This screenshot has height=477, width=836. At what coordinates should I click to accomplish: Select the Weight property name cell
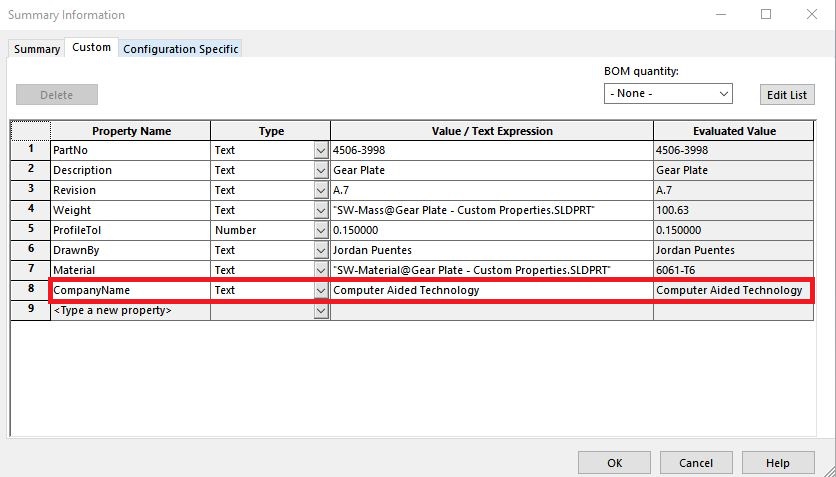[x=131, y=211]
